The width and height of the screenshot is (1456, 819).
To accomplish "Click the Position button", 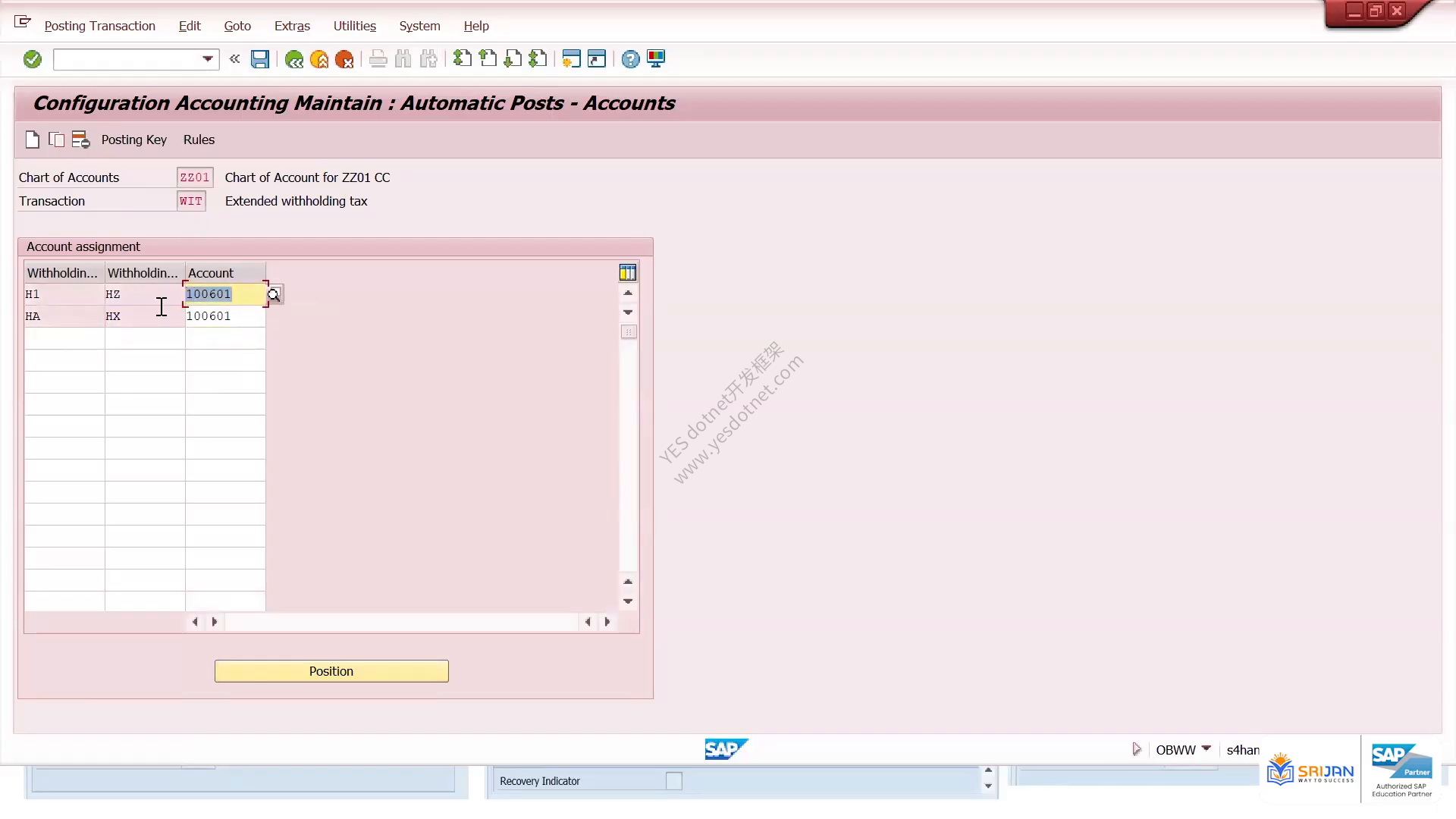I will point(331,671).
